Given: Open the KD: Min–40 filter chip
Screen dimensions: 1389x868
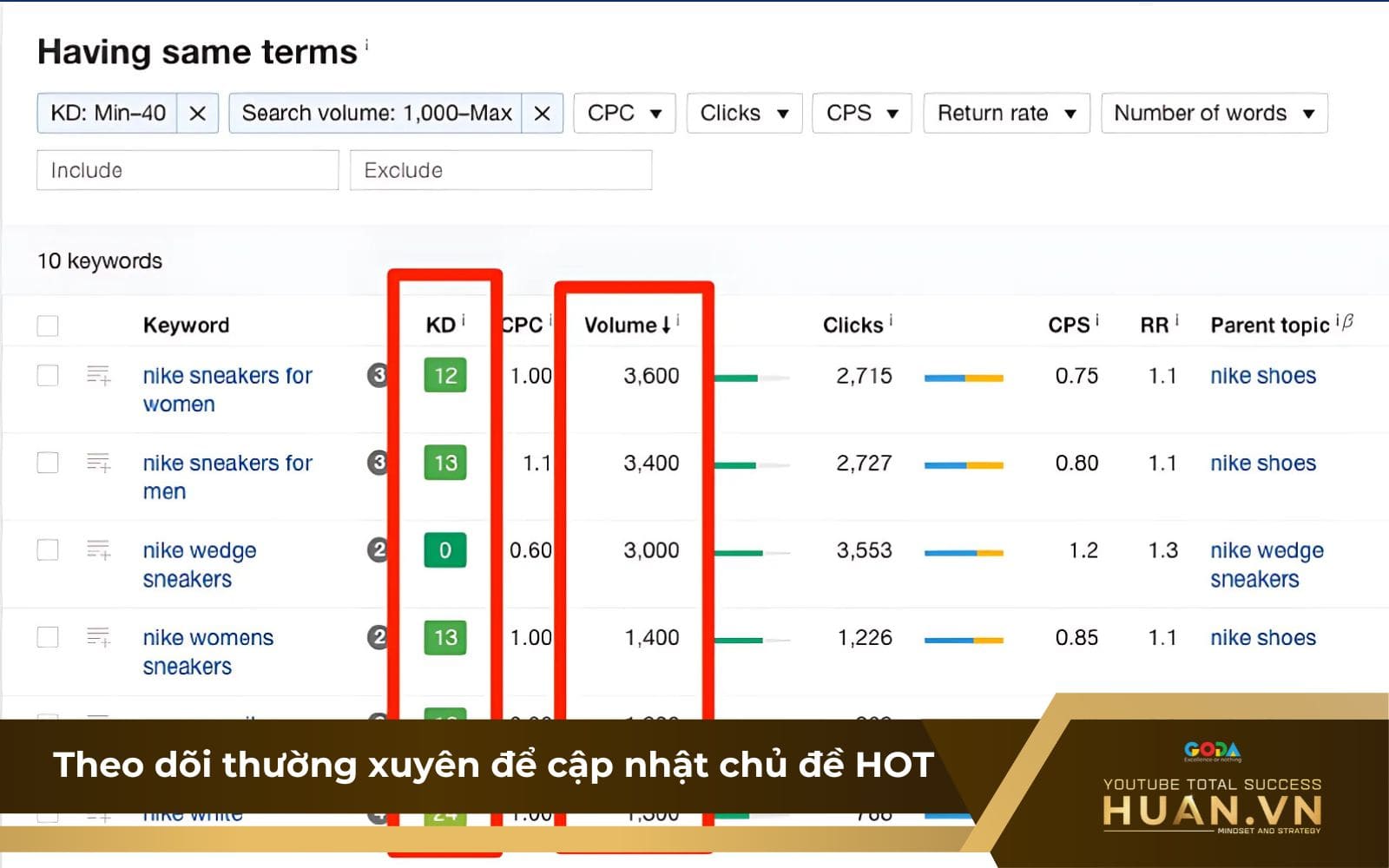Looking at the screenshot, I should (x=108, y=114).
